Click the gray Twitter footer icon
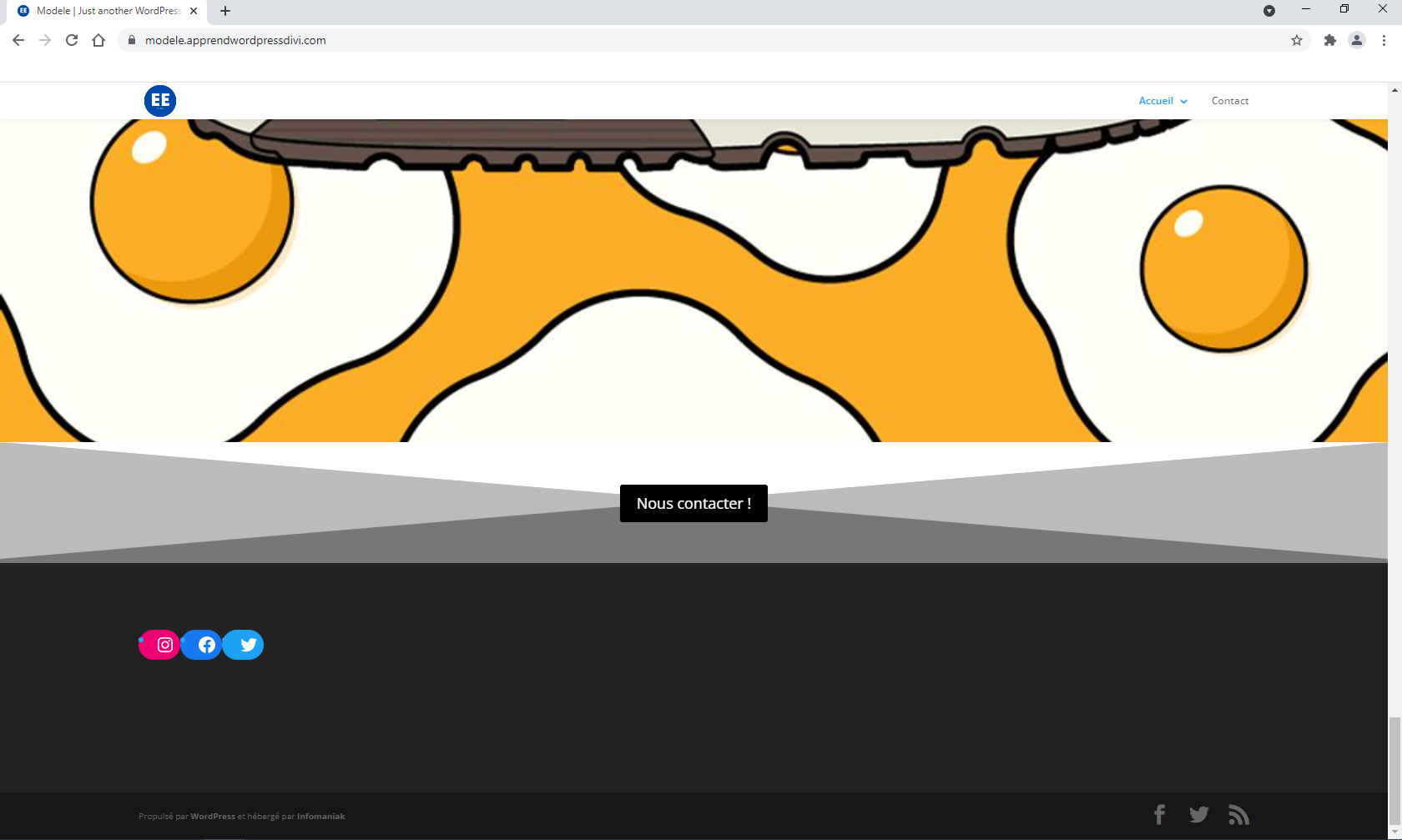 pyautogui.click(x=1199, y=815)
